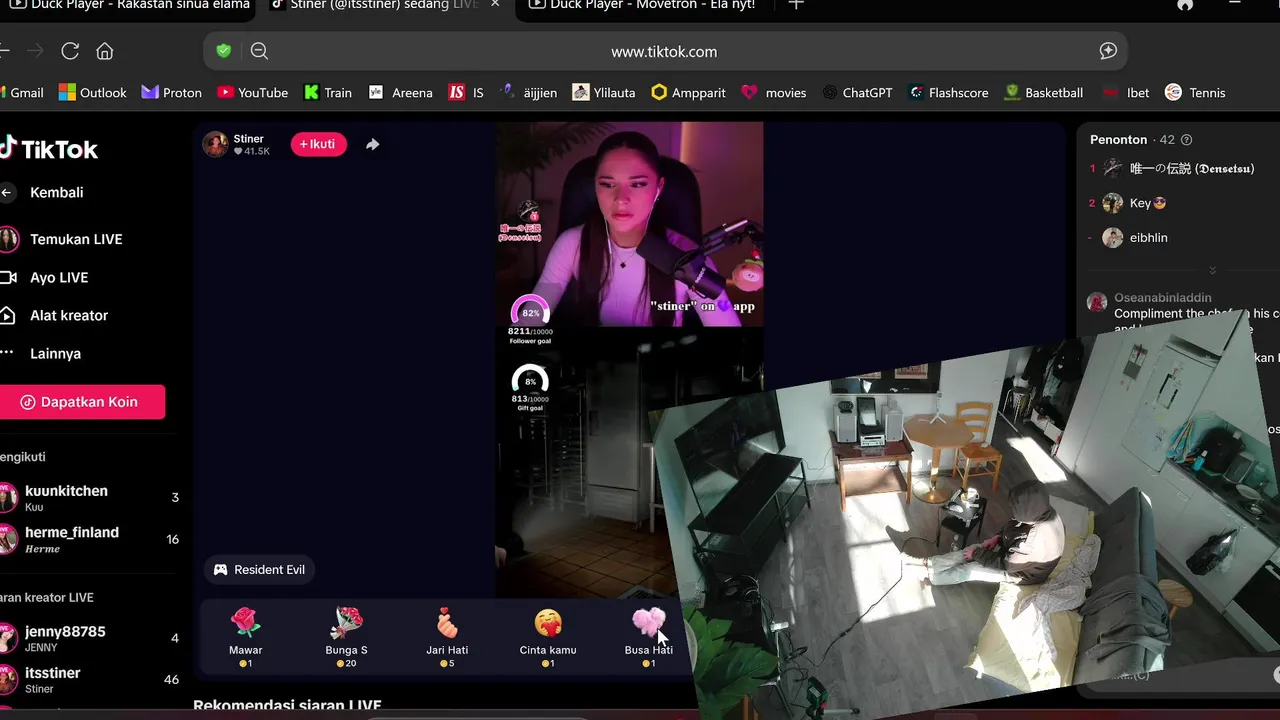
Task: Open the Tennis bookmark
Action: 1195,92
